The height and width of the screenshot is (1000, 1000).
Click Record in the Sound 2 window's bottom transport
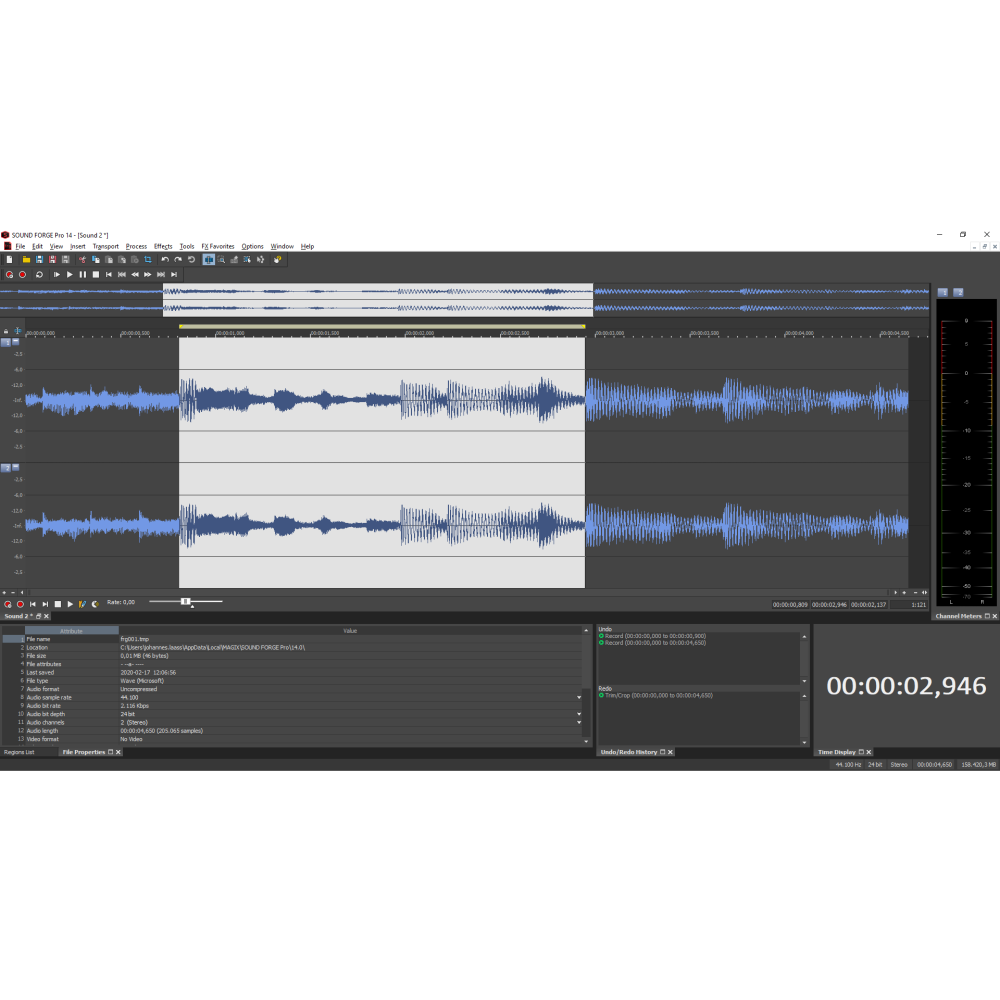point(20,604)
